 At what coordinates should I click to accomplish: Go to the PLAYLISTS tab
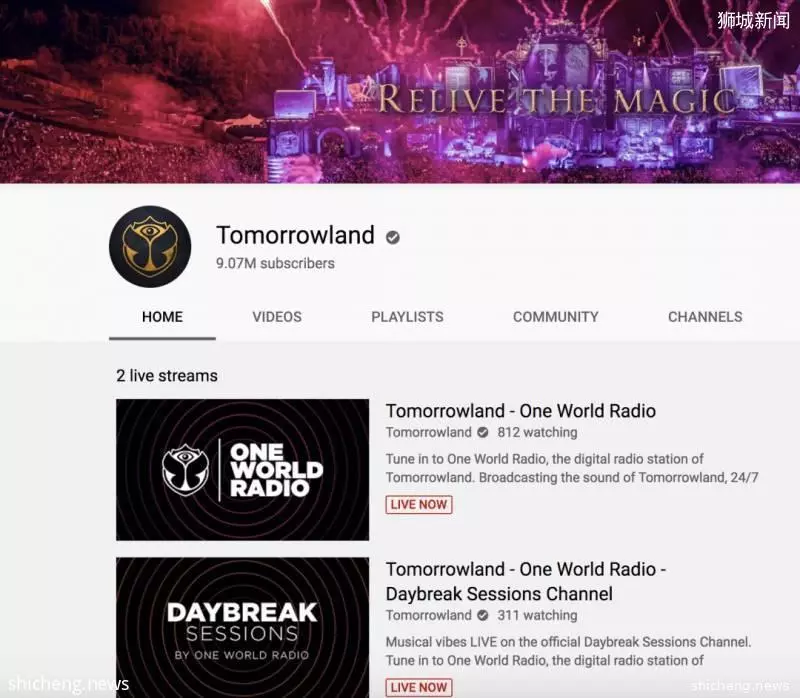click(x=407, y=317)
